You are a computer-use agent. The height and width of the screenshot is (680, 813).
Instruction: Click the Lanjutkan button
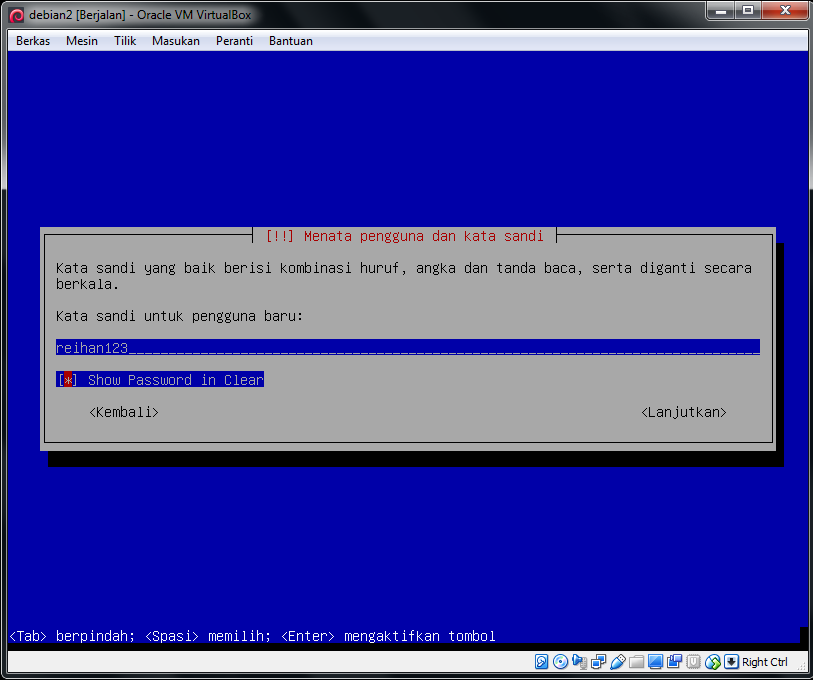click(684, 412)
